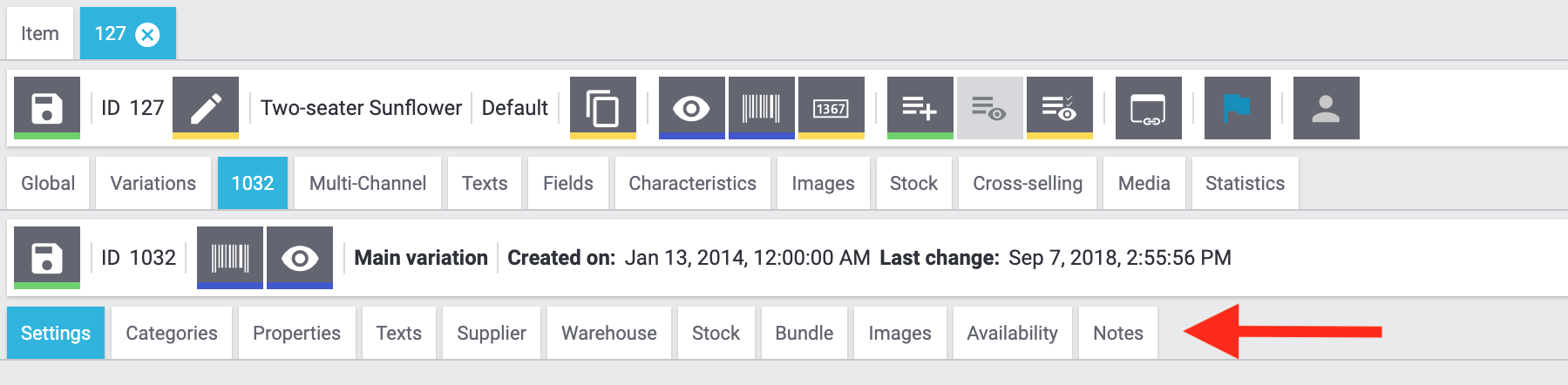Click the blue flag icon
1568x385 pixels.
1237,108
